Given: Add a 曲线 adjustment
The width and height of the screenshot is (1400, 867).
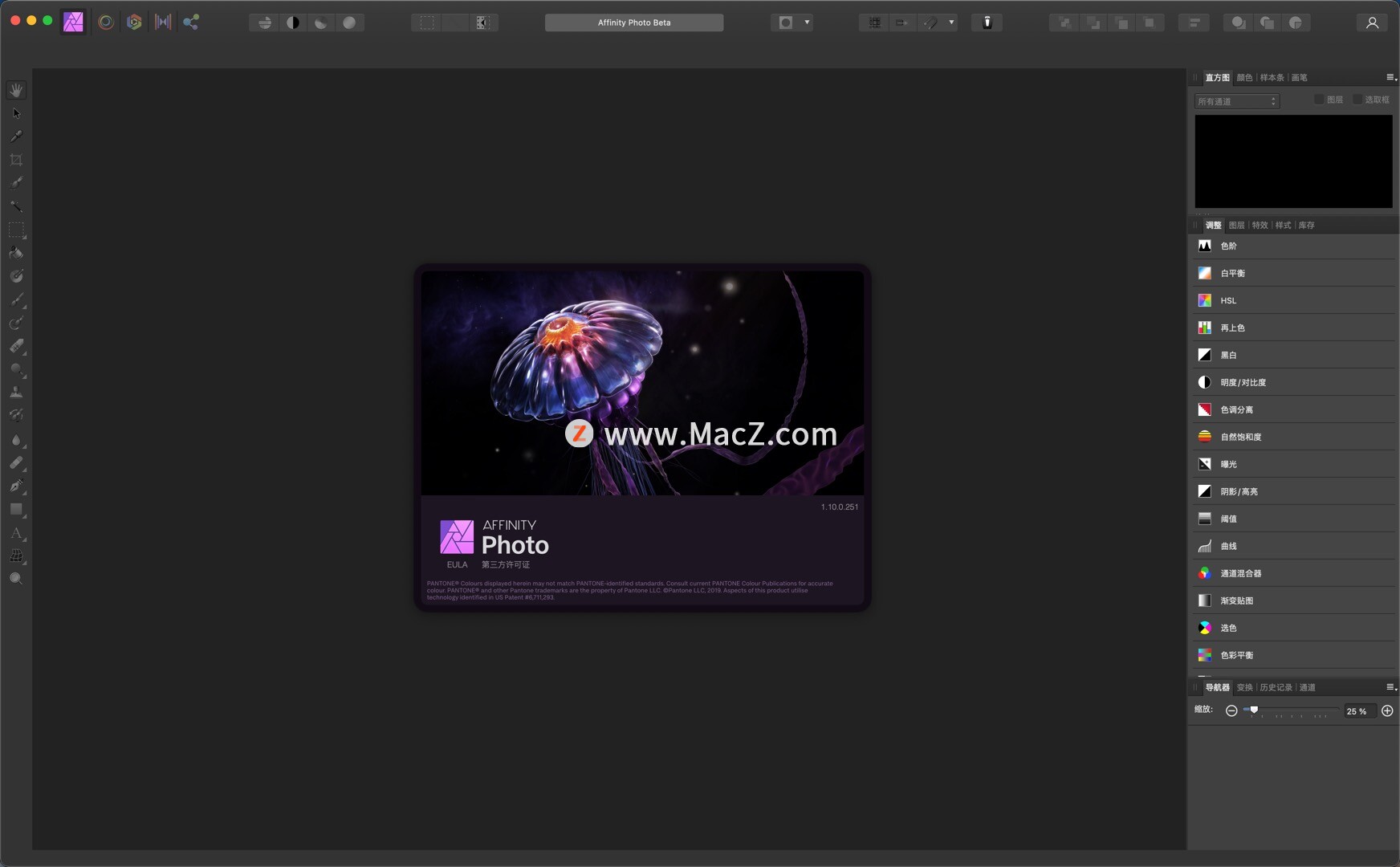Looking at the screenshot, I should click(1293, 547).
